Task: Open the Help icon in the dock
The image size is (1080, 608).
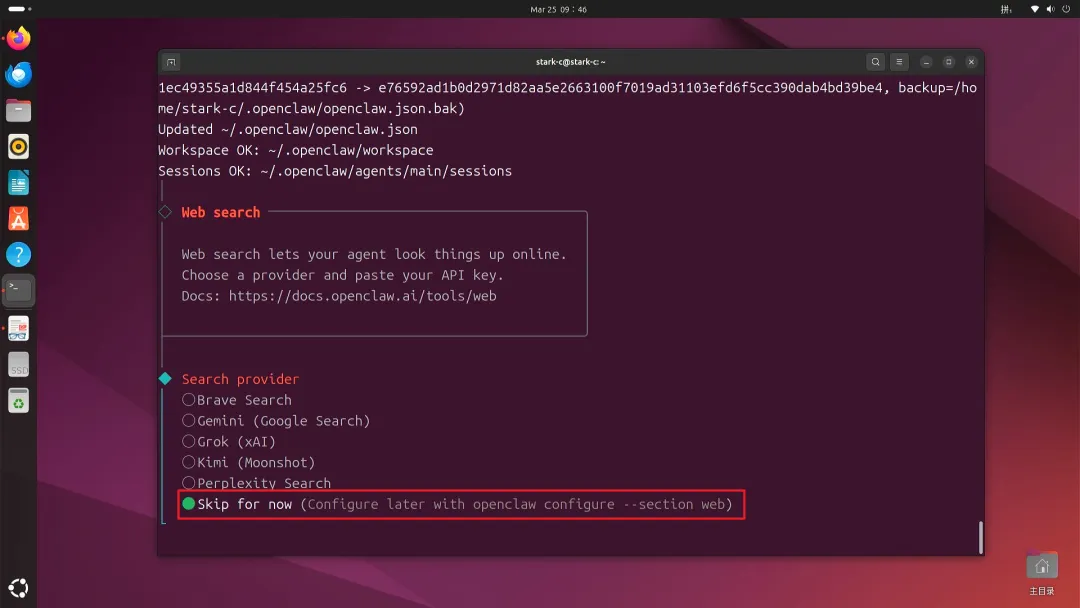Action: 19,255
